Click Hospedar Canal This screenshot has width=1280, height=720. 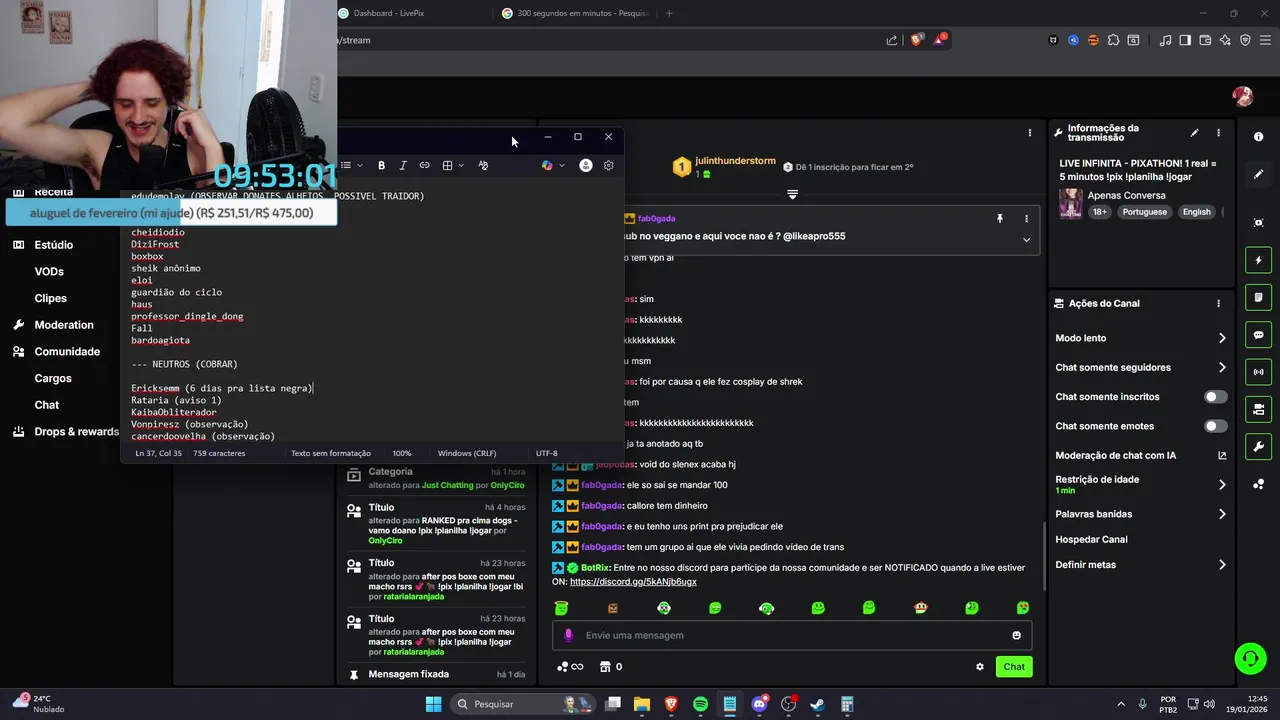point(1091,539)
